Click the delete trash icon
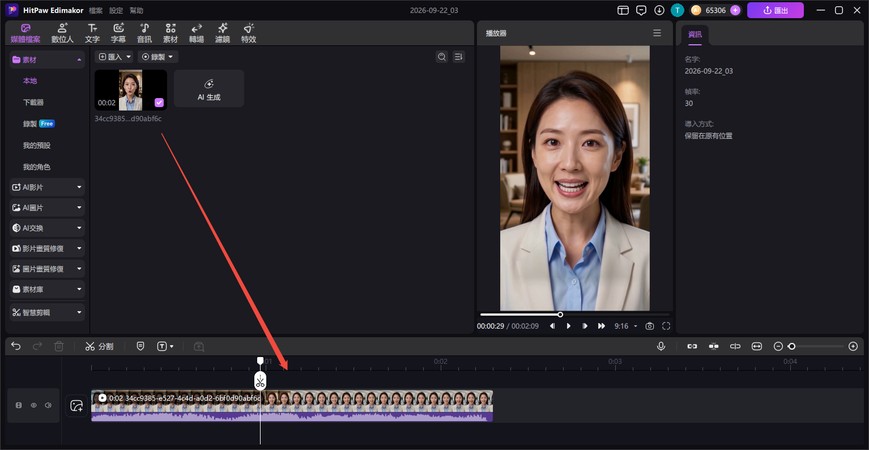 pyautogui.click(x=59, y=346)
